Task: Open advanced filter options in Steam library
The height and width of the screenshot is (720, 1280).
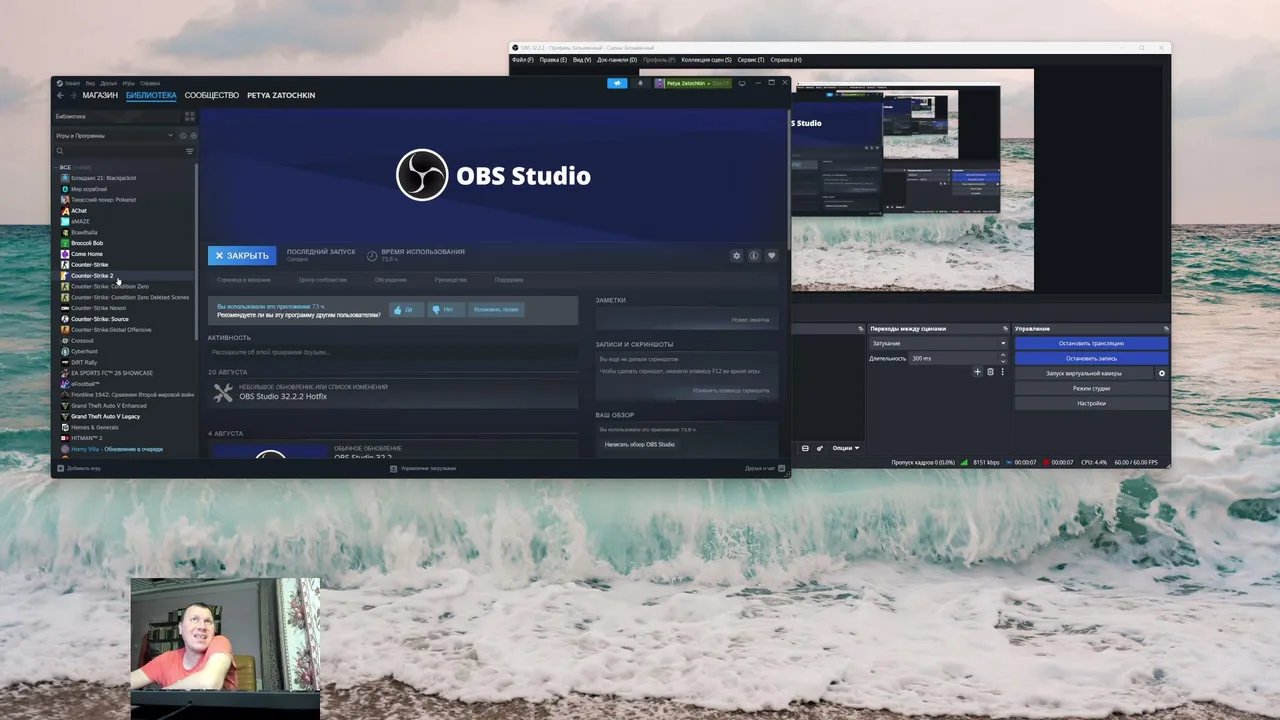Action: pos(189,151)
